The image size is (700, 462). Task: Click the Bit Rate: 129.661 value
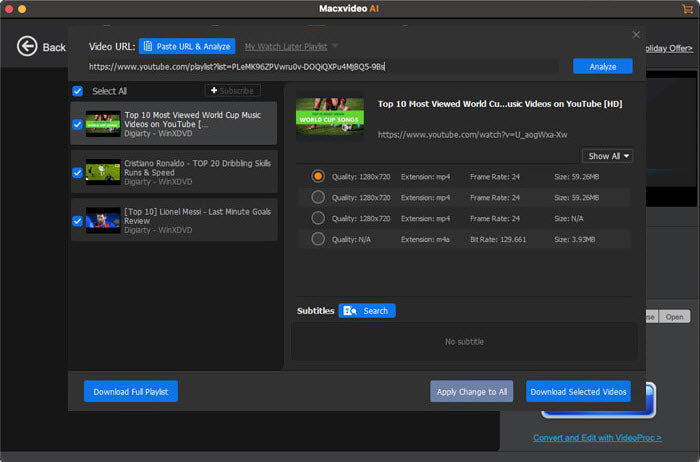tap(498, 239)
